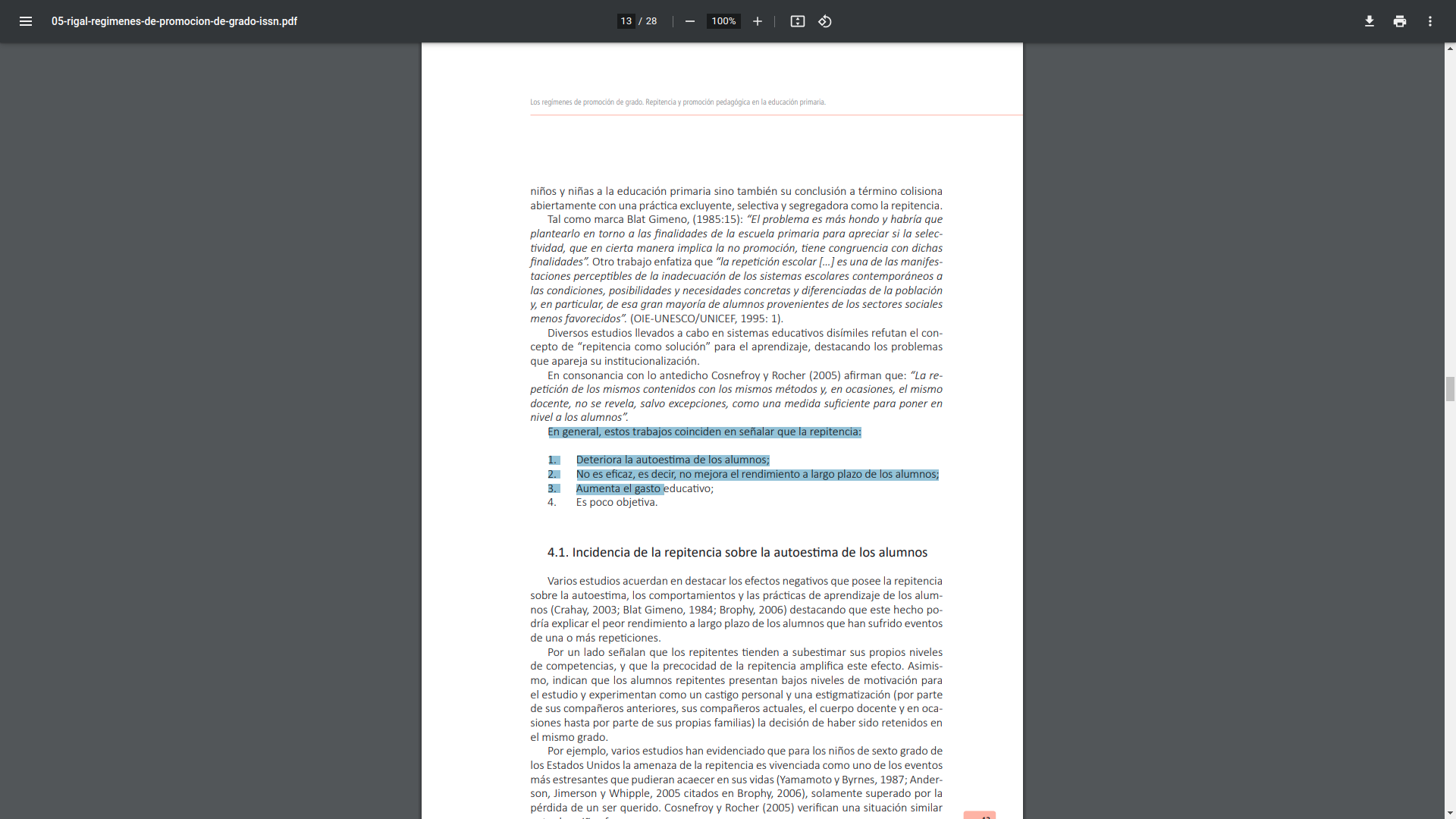1456x819 pixels.
Task: Click the PDF file name in the toolbar
Action: [x=174, y=21]
